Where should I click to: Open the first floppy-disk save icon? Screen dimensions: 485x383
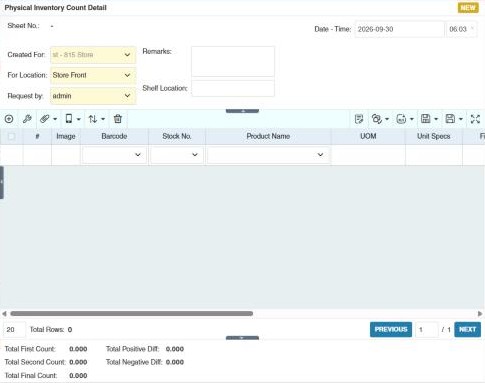426,119
